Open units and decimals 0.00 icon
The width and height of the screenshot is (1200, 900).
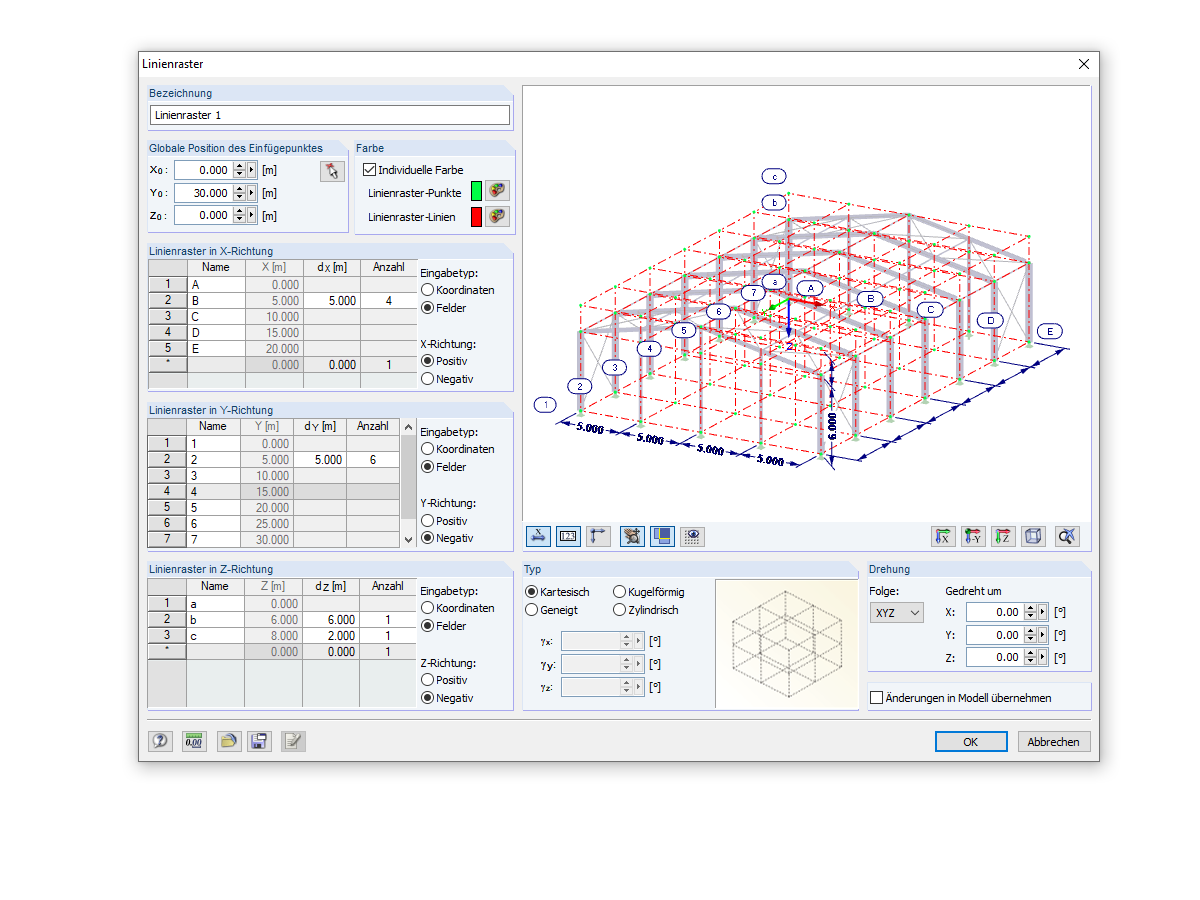coord(194,741)
